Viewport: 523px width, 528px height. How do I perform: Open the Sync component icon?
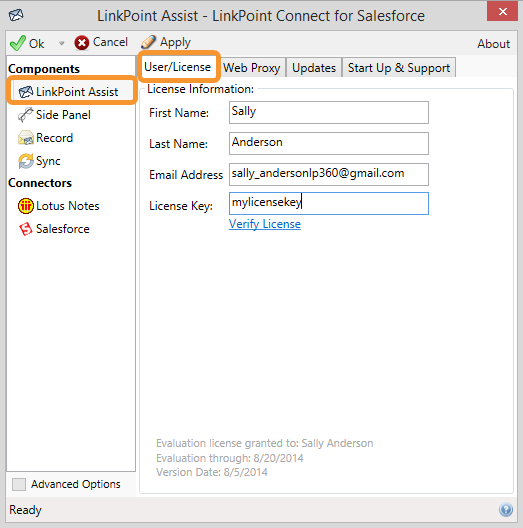(26, 161)
